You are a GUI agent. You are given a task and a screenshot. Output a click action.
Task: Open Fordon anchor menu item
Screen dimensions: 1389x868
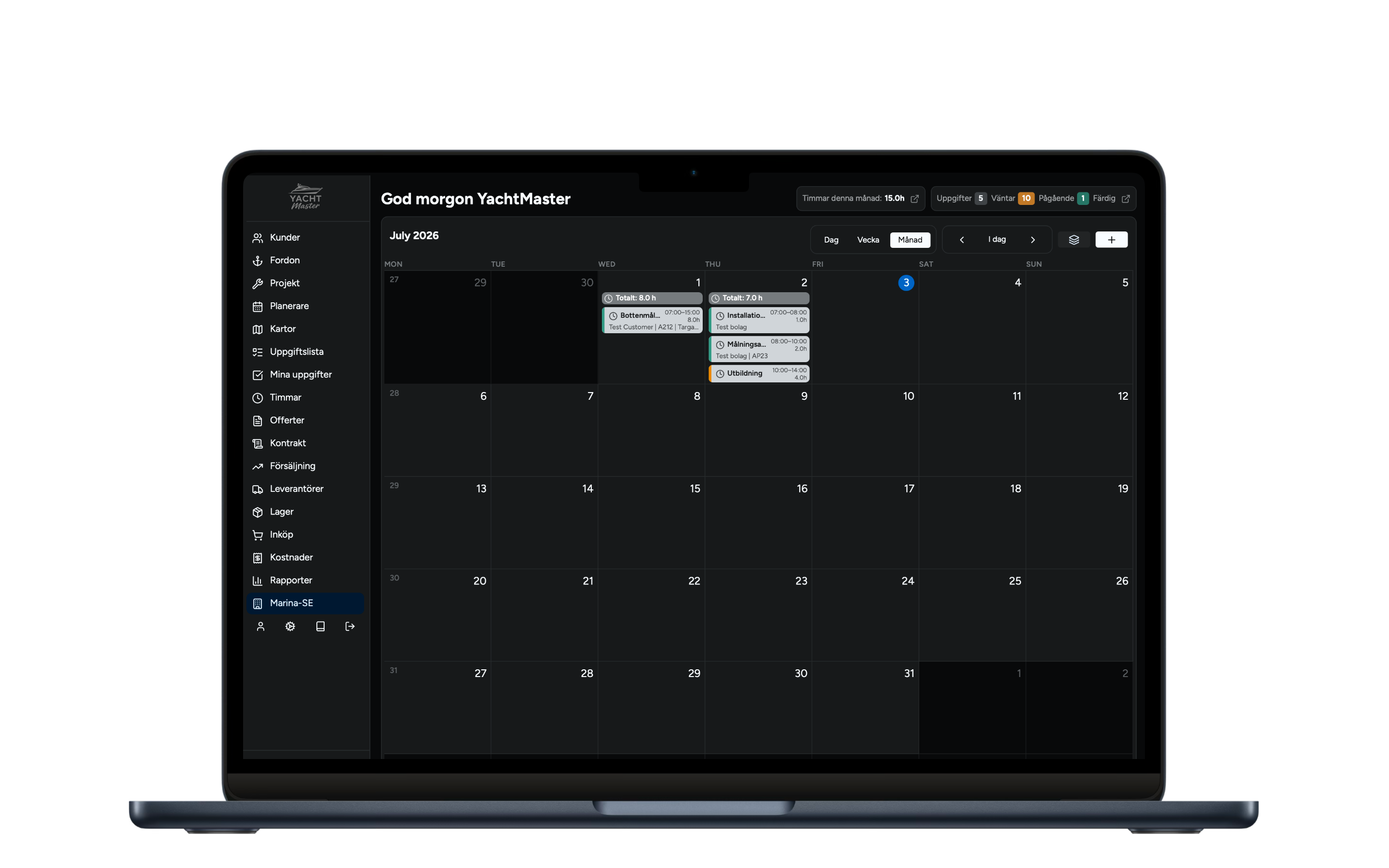[x=305, y=260]
